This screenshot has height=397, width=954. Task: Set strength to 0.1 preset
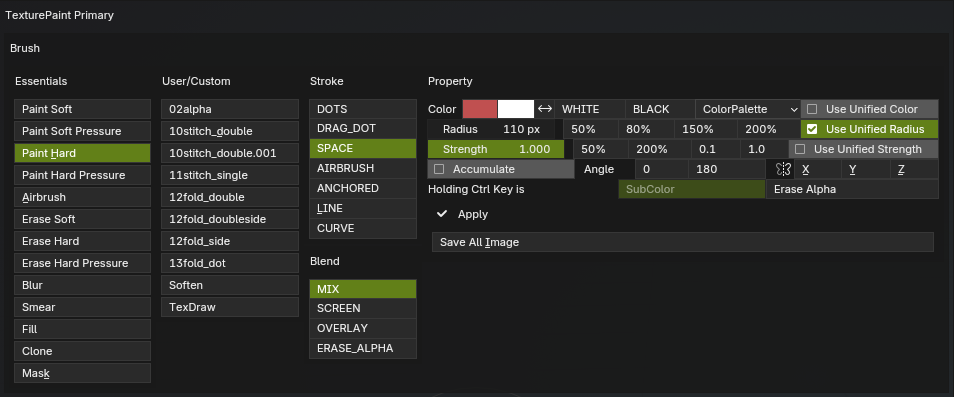tap(716, 149)
